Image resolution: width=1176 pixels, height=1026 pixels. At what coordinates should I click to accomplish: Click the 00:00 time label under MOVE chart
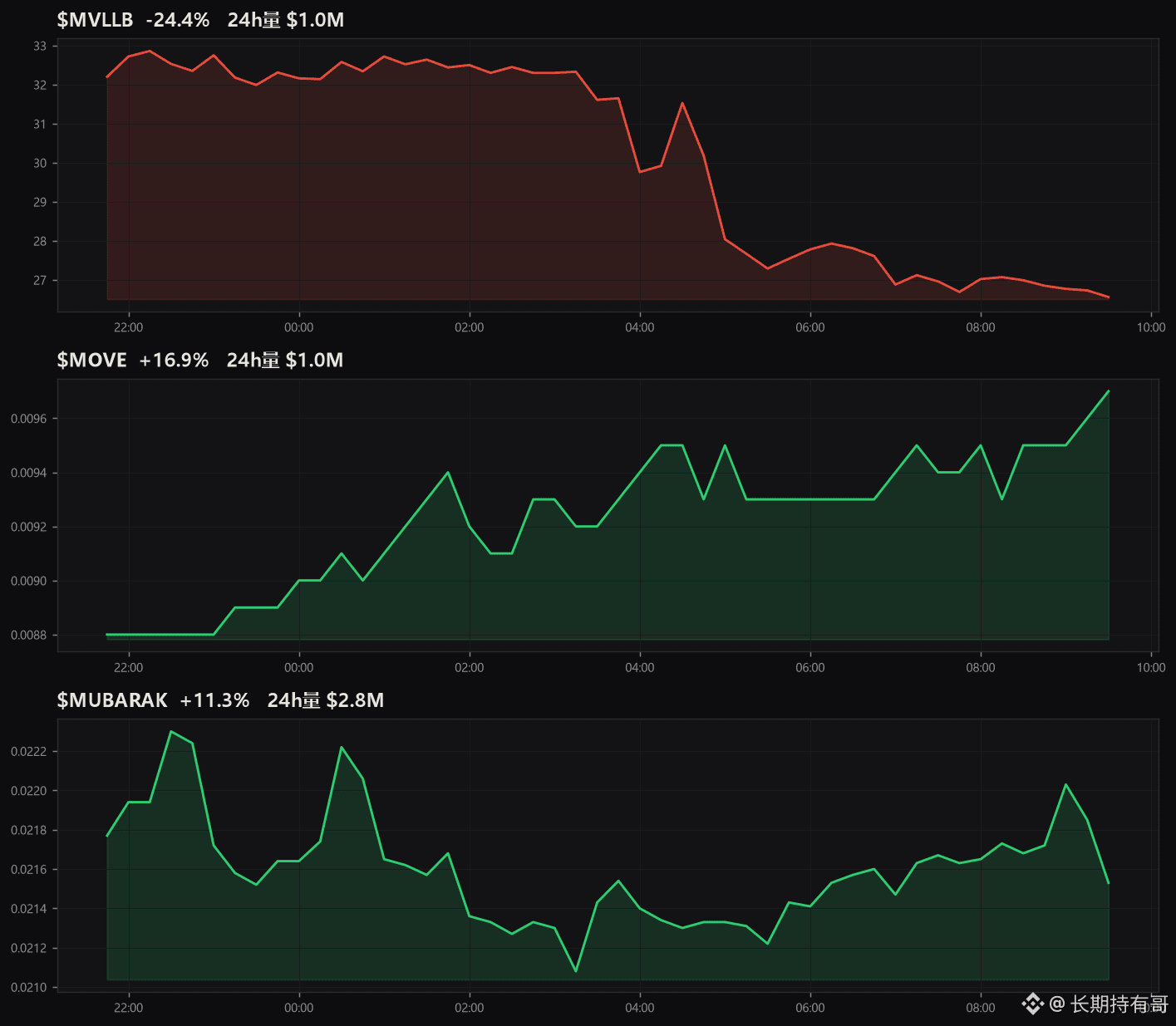[x=299, y=667]
